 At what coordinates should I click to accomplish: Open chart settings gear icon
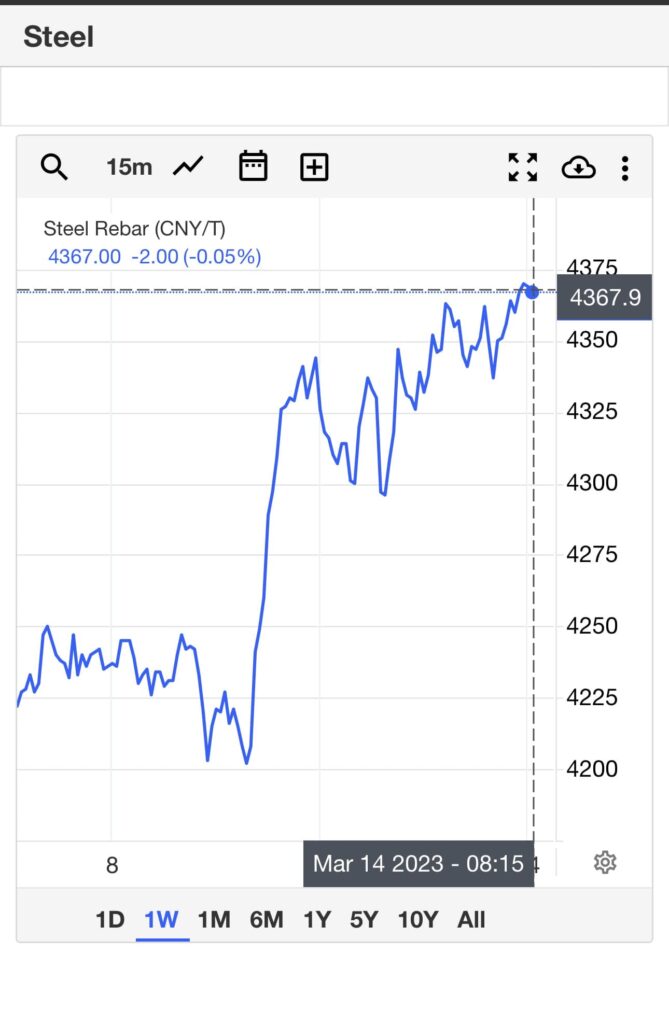click(604, 862)
